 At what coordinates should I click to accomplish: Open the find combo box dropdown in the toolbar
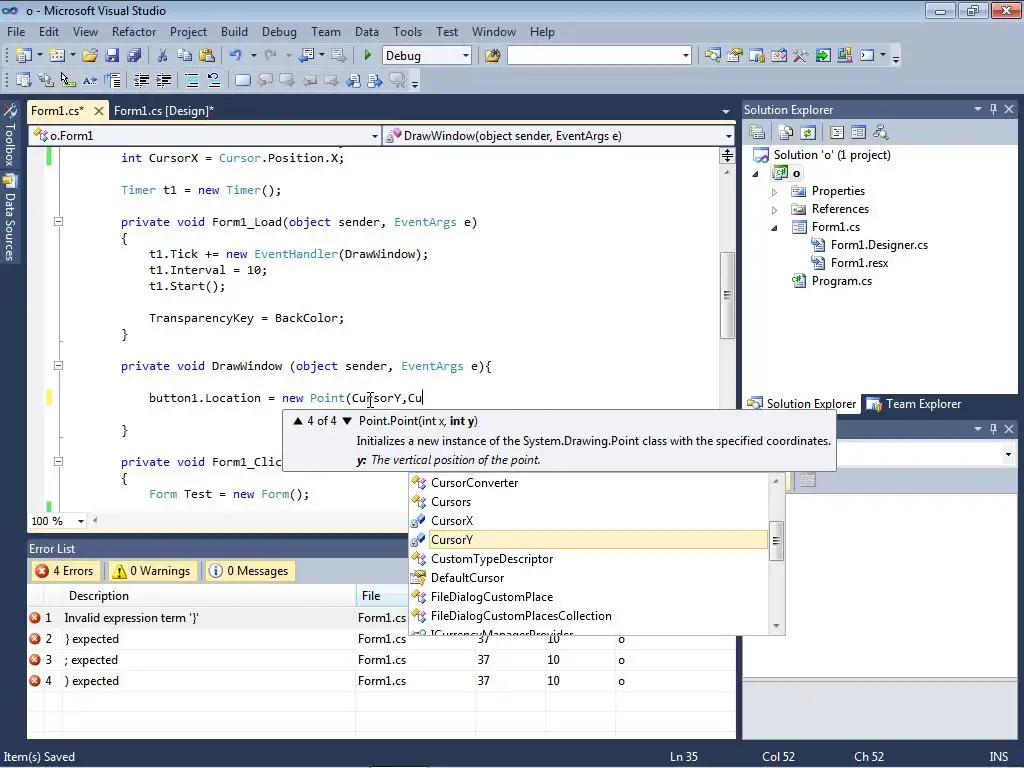click(685, 56)
